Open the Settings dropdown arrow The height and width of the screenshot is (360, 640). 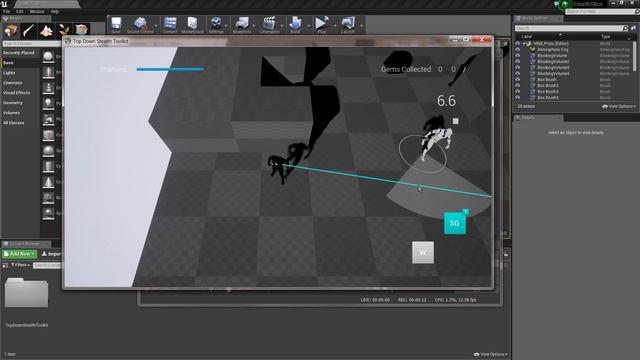click(227, 25)
